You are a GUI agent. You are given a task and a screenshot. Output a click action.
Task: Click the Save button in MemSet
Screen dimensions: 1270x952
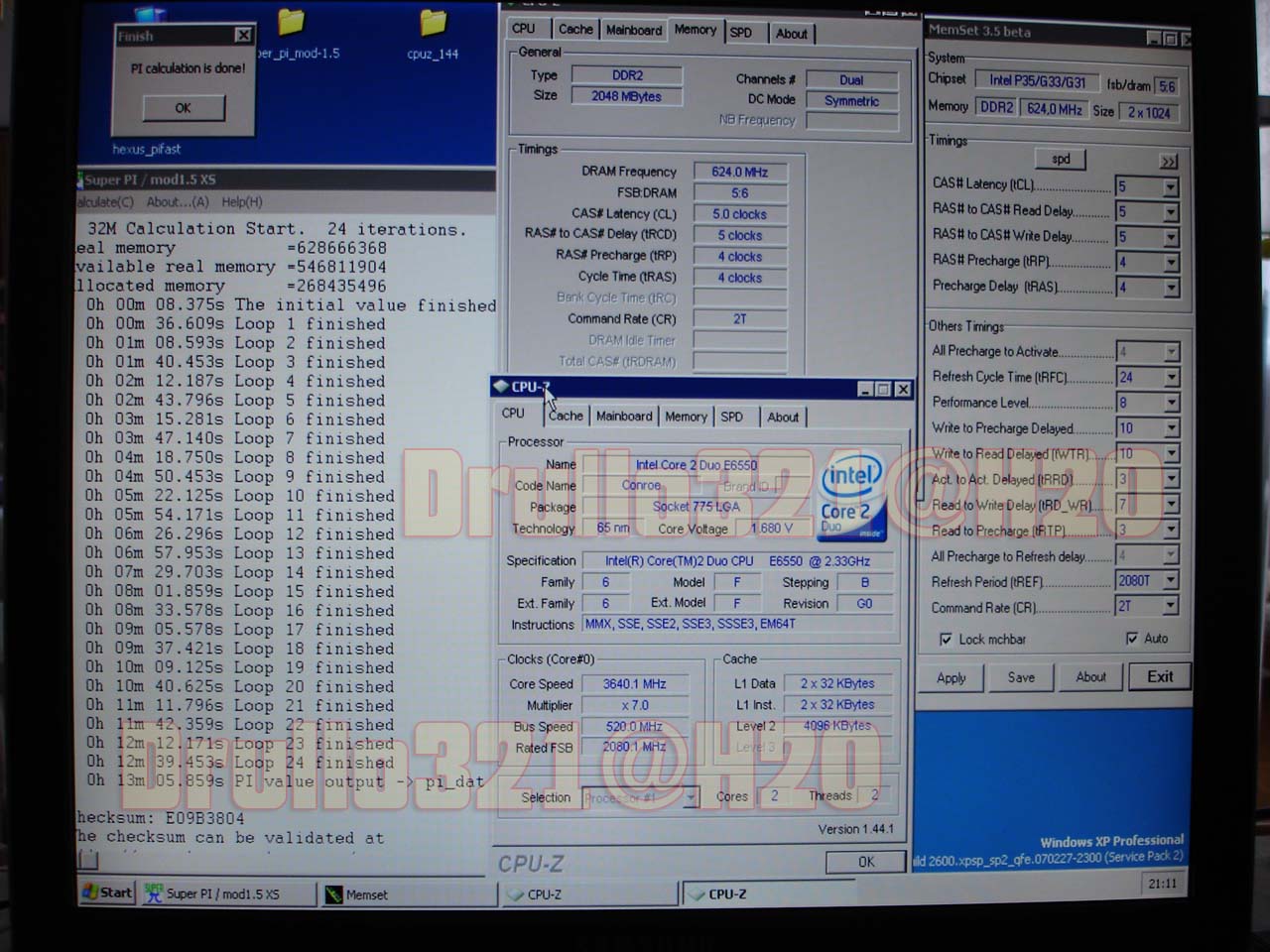pyautogui.click(x=1021, y=677)
